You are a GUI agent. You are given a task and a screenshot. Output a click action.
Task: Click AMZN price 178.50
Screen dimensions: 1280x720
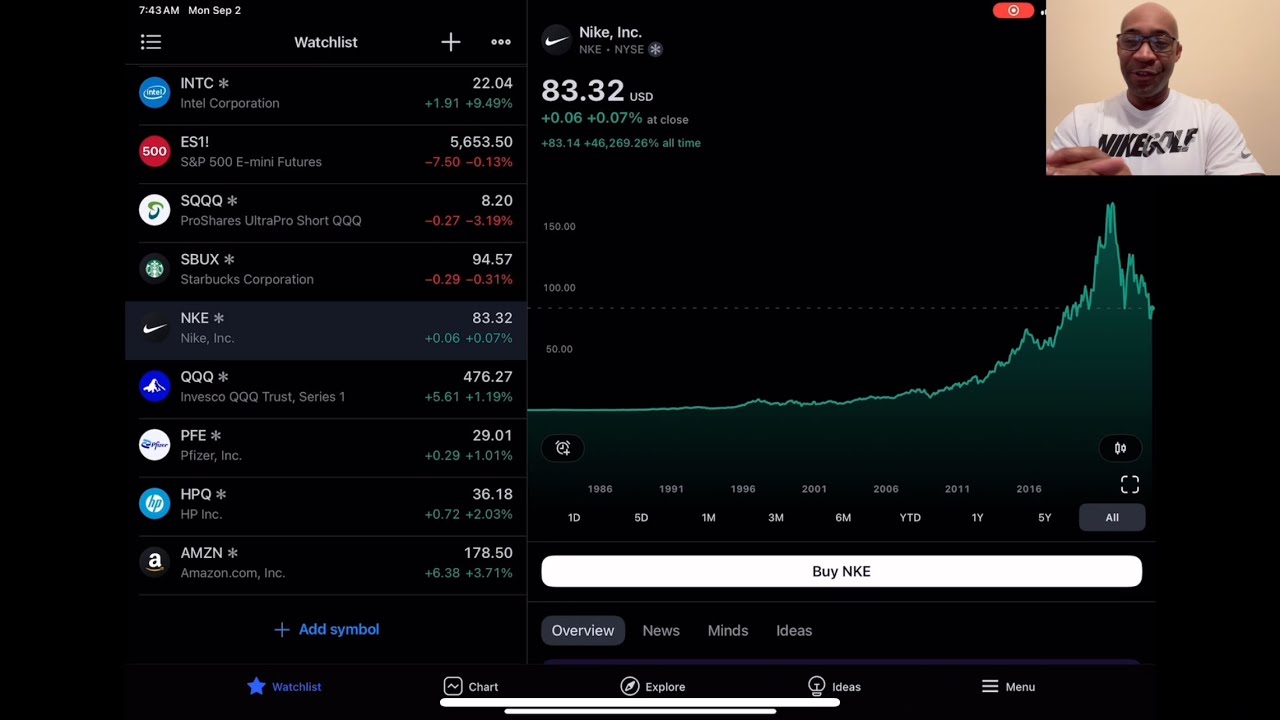click(488, 553)
